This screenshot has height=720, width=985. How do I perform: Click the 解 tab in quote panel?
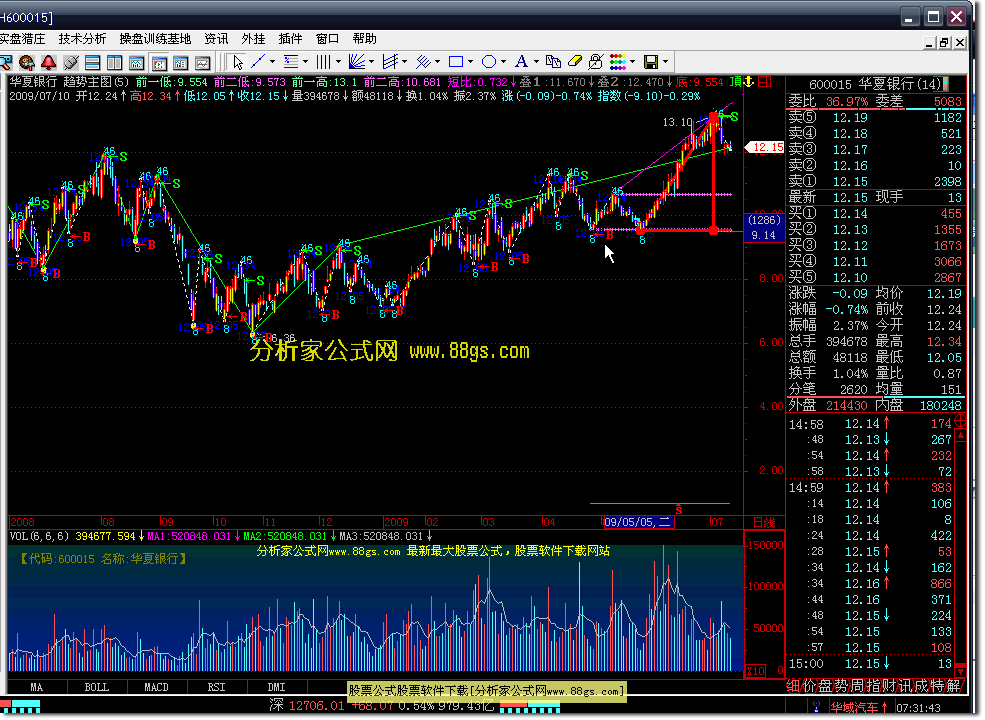pyautogui.click(x=953, y=686)
